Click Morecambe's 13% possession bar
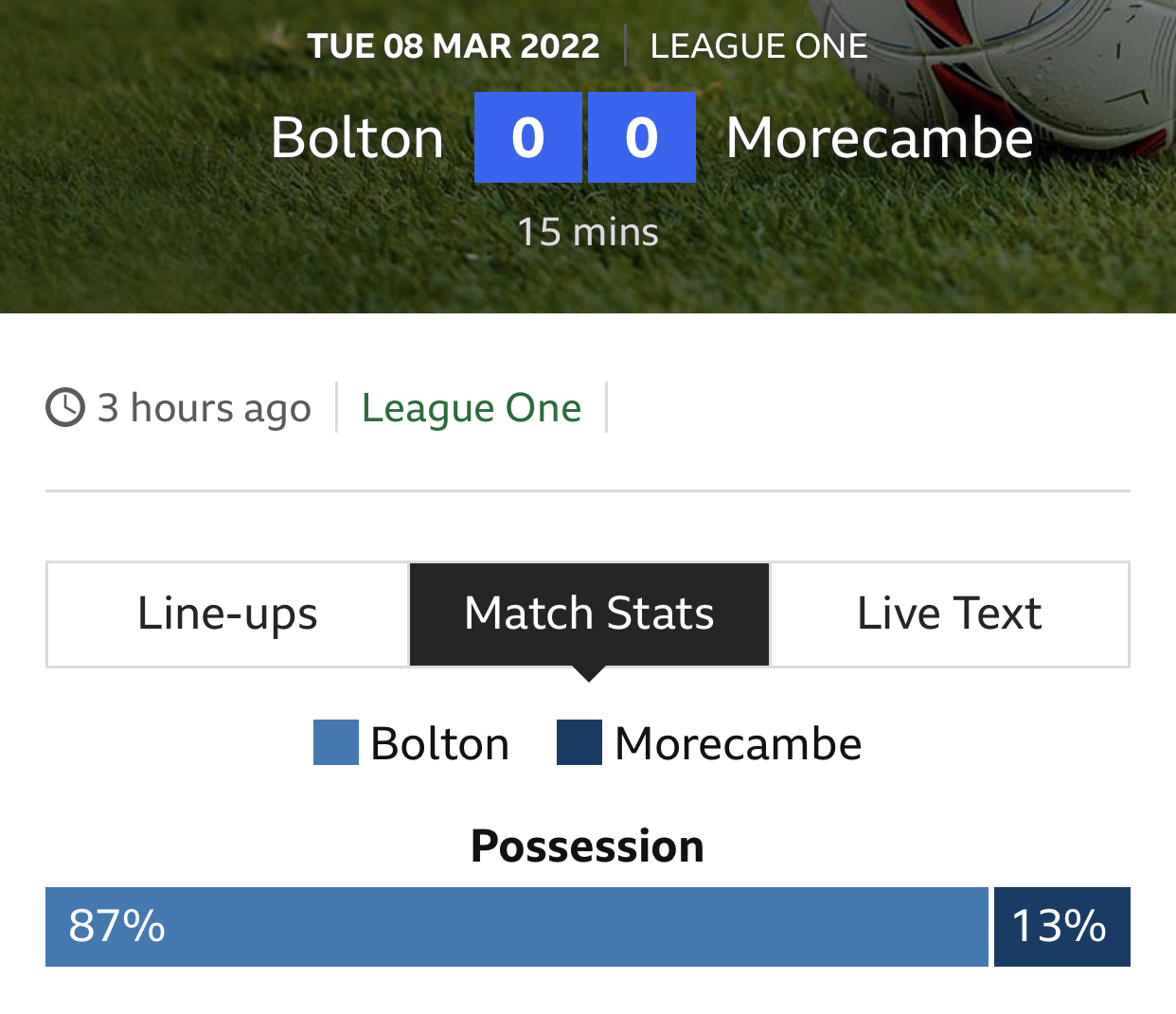 [x=1062, y=927]
